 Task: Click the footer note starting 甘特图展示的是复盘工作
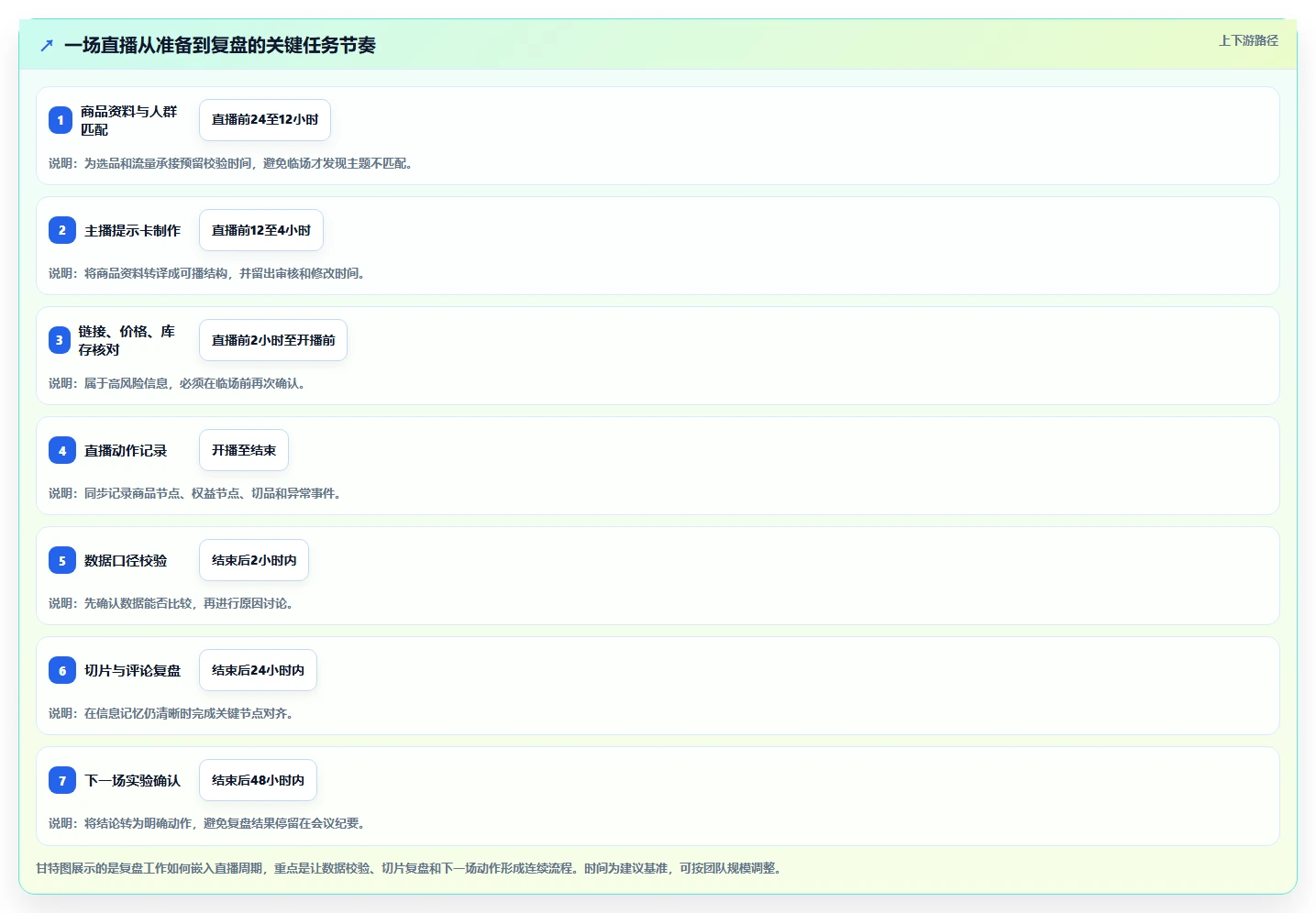pos(411,868)
